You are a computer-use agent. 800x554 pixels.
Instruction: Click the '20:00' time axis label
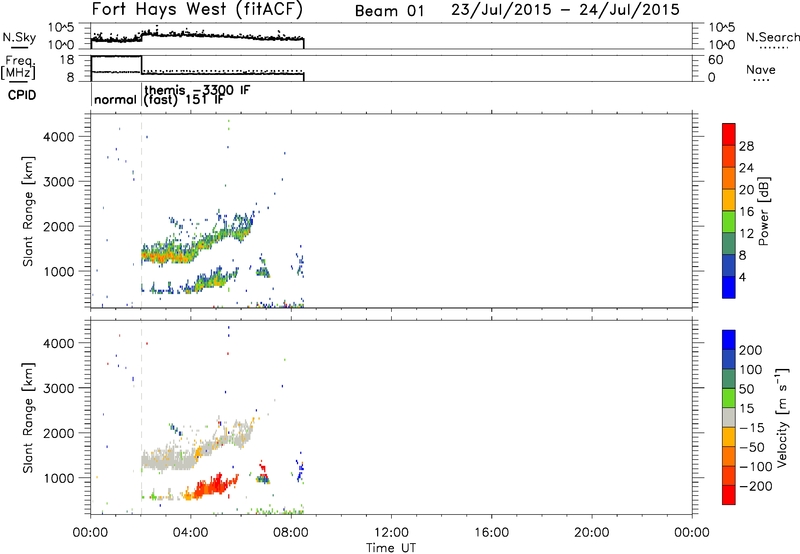pos(591,533)
